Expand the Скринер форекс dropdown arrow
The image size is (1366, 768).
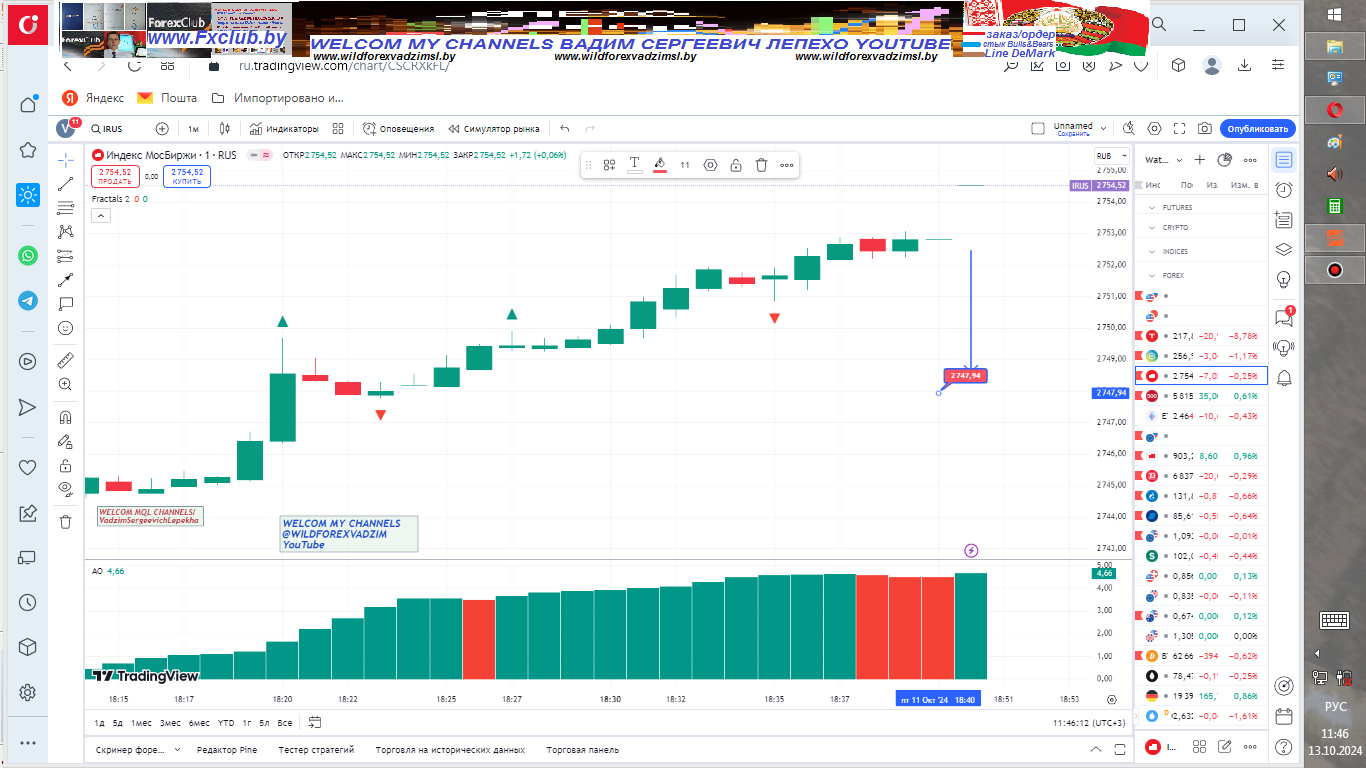coord(177,749)
